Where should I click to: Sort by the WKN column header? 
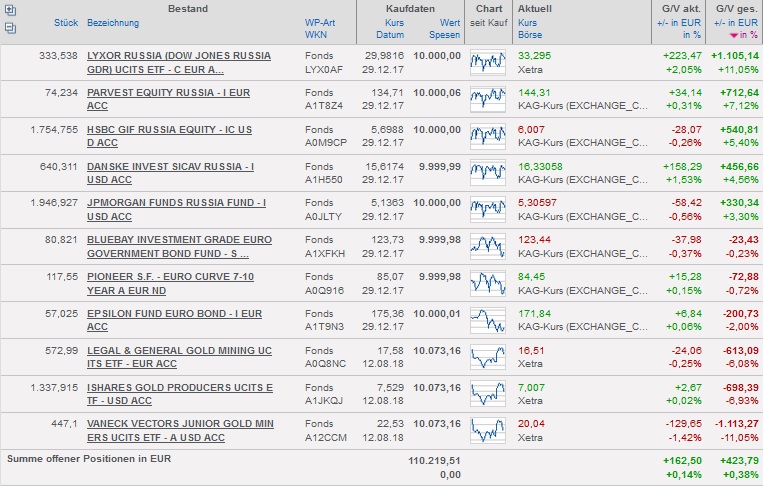[316, 35]
